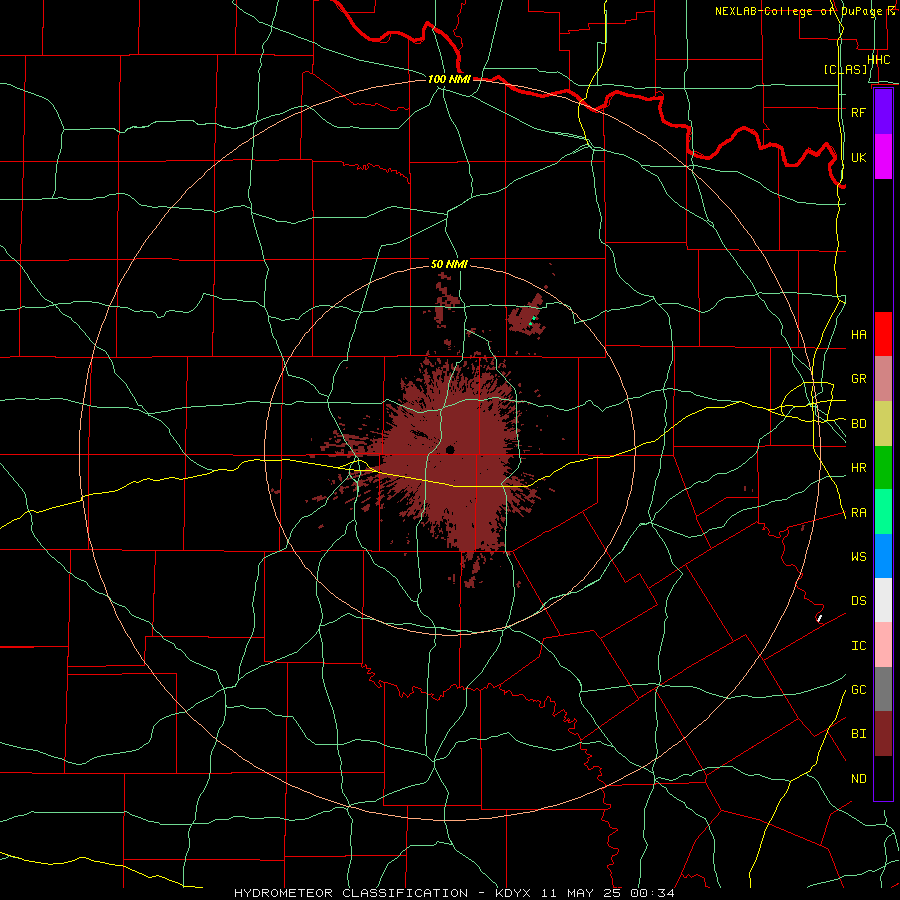Click the IC light pink legend swatch
This screenshot has width=900, height=900.
[883, 645]
